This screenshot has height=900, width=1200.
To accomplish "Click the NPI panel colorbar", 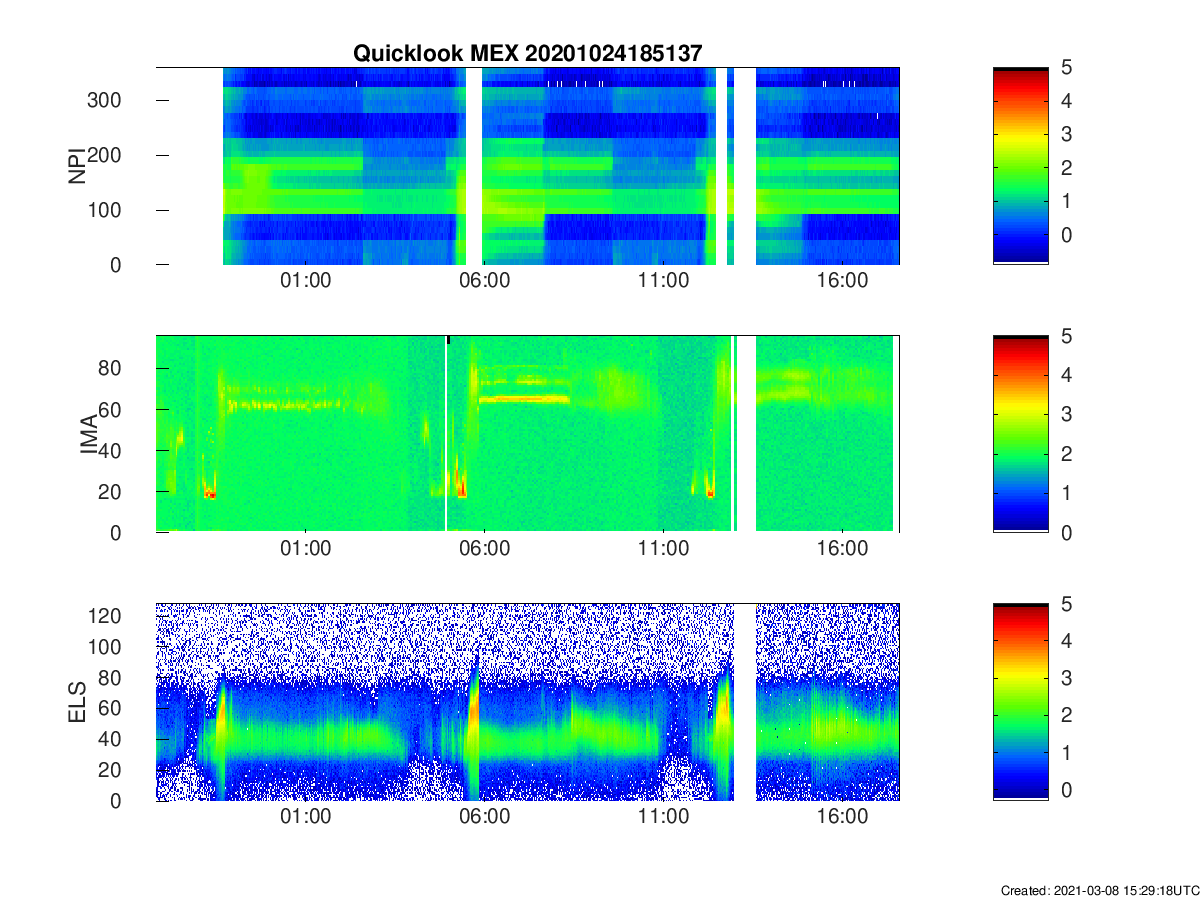I will 1021,166.
